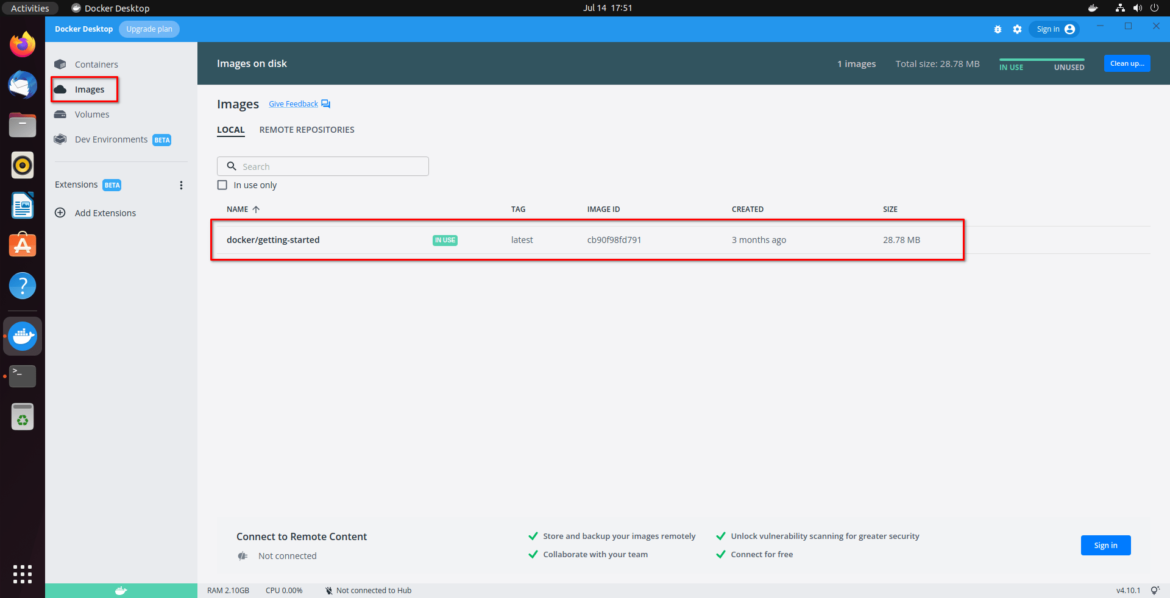Viewport: 1170px width, 598px height.
Task: Click the Clean up button
Action: coord(1126,62)
